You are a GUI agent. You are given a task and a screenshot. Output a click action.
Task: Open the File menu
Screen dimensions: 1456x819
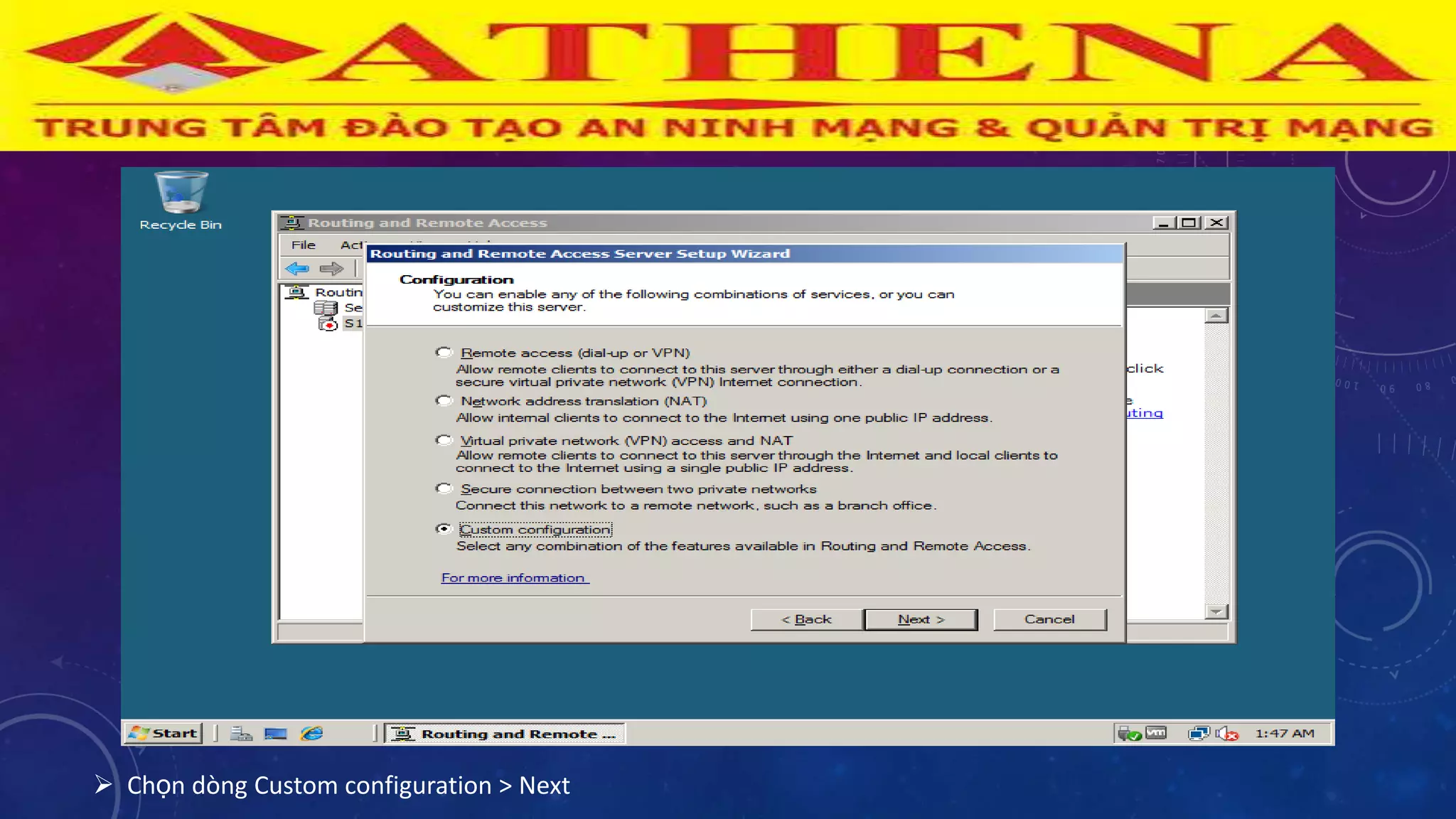[303, 245]
